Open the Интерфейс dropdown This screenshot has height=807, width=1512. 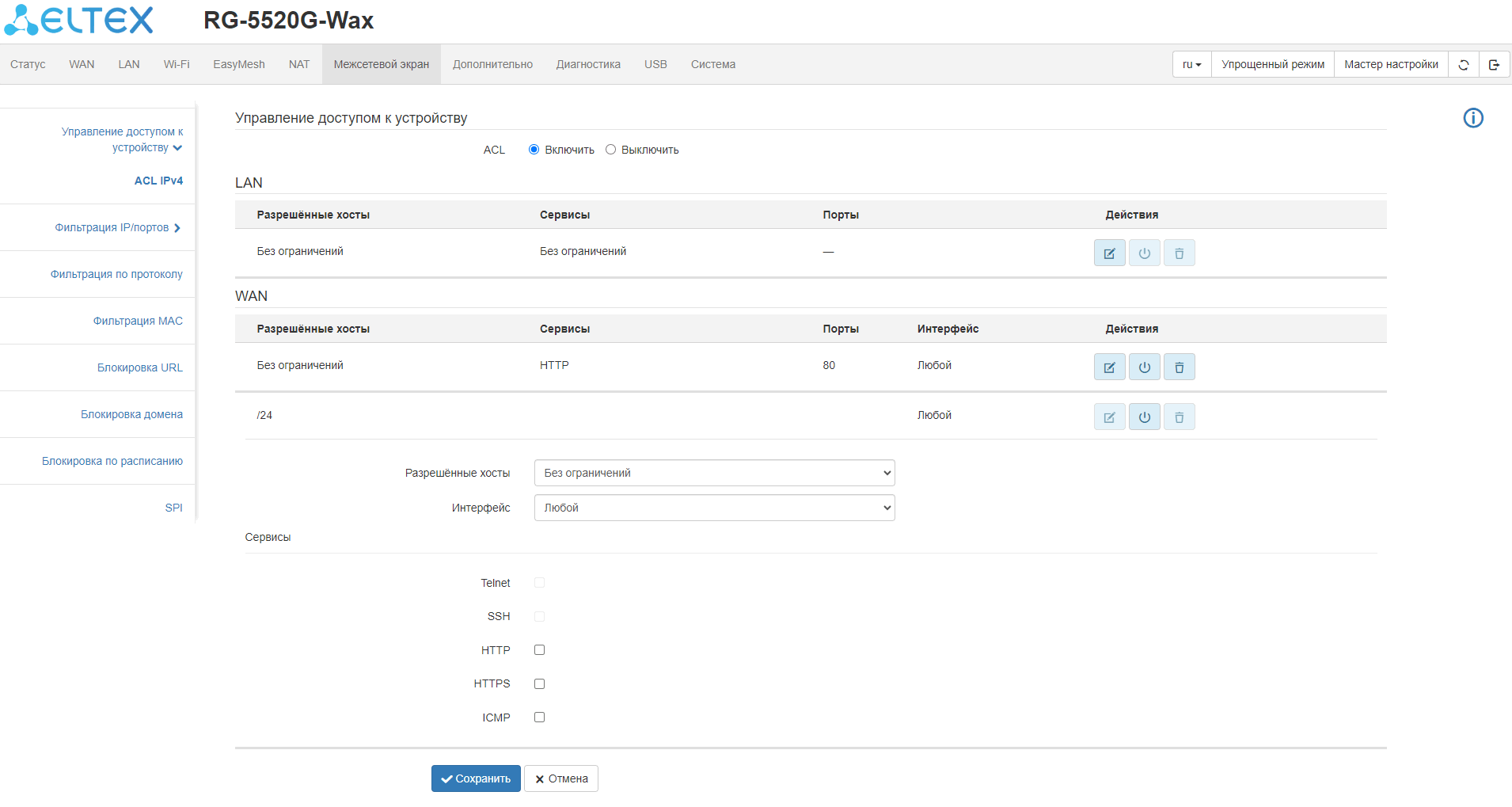coord(714,508)
